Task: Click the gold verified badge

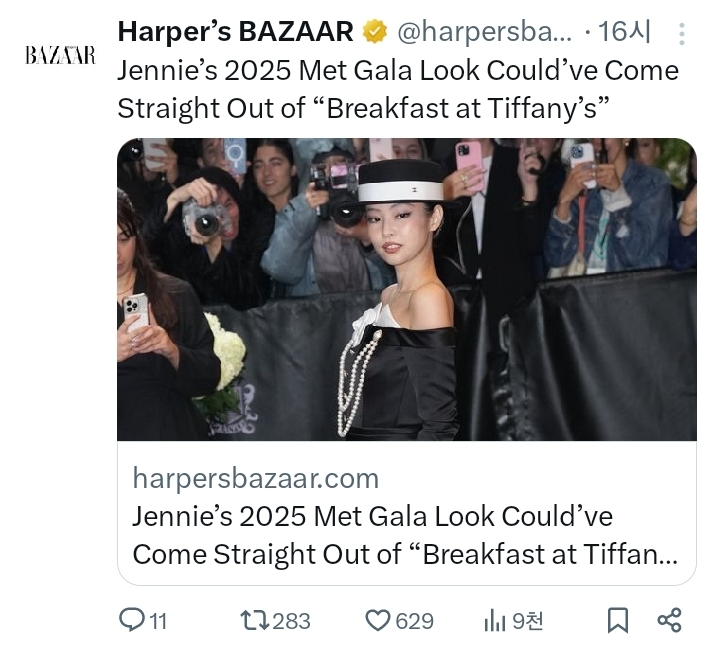Action: [x=374, y=33]
